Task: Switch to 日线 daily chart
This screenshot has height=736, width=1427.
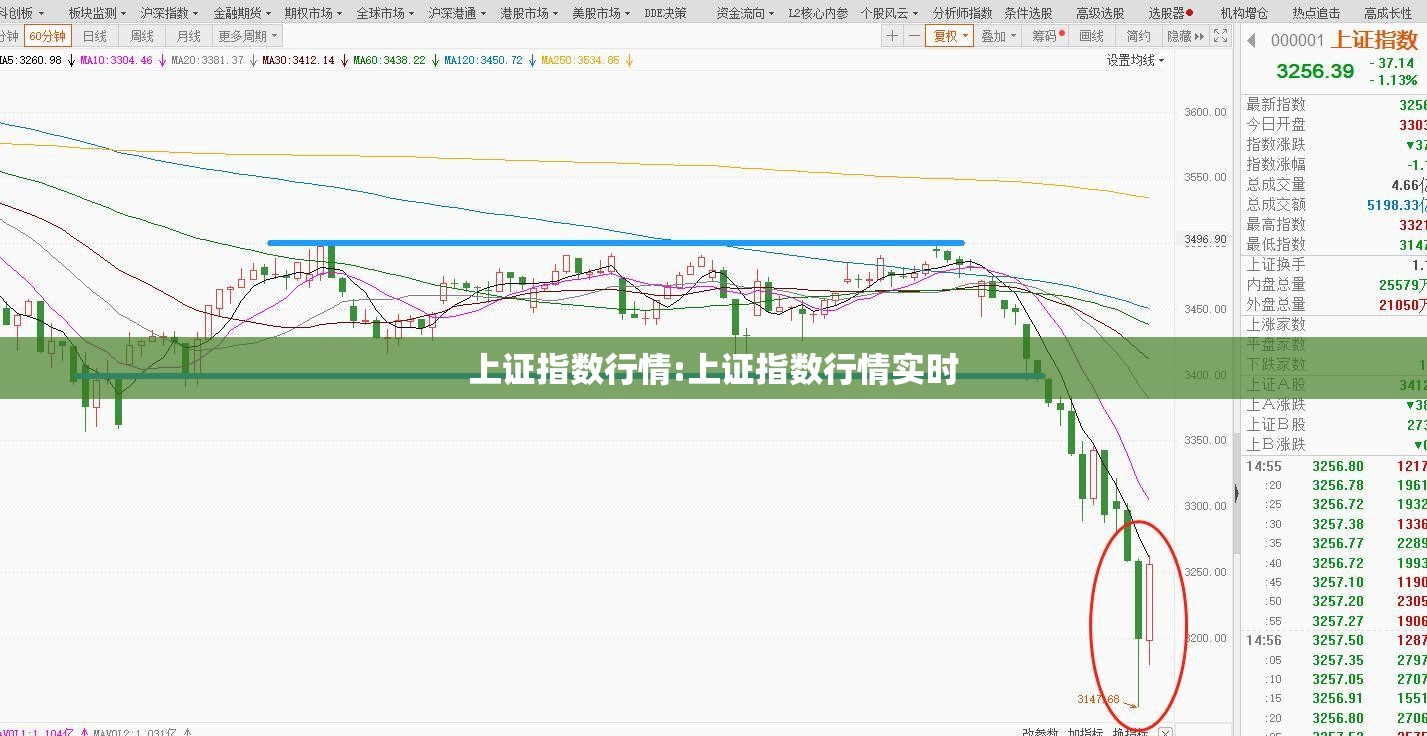Action: pyautogui.click(x=95, y=36)
